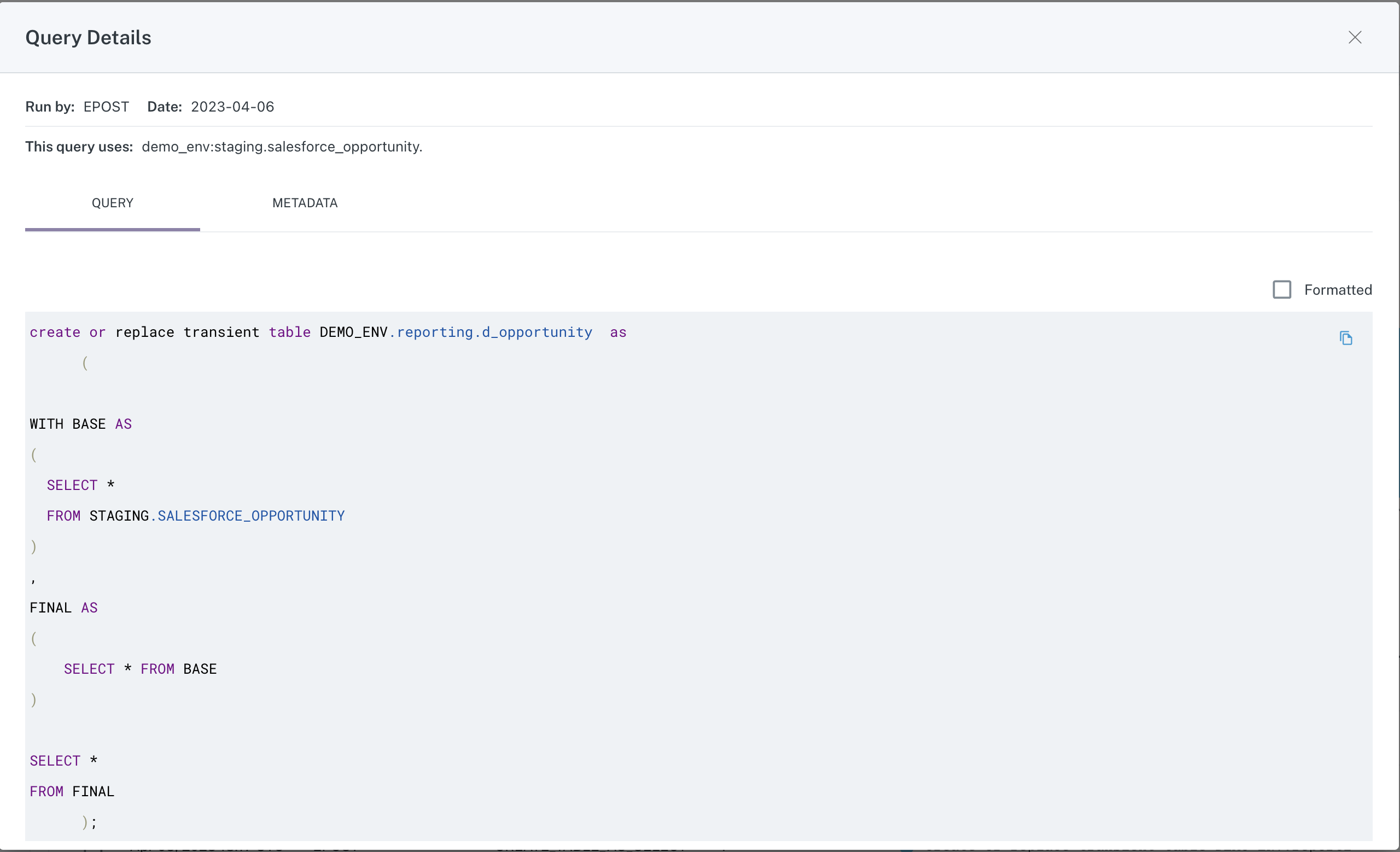Image resolution: width=1400 pixels, height=852 pixels.
Task: Click 'SELECT * FROM BASE' line
Action: pos(141,669)
